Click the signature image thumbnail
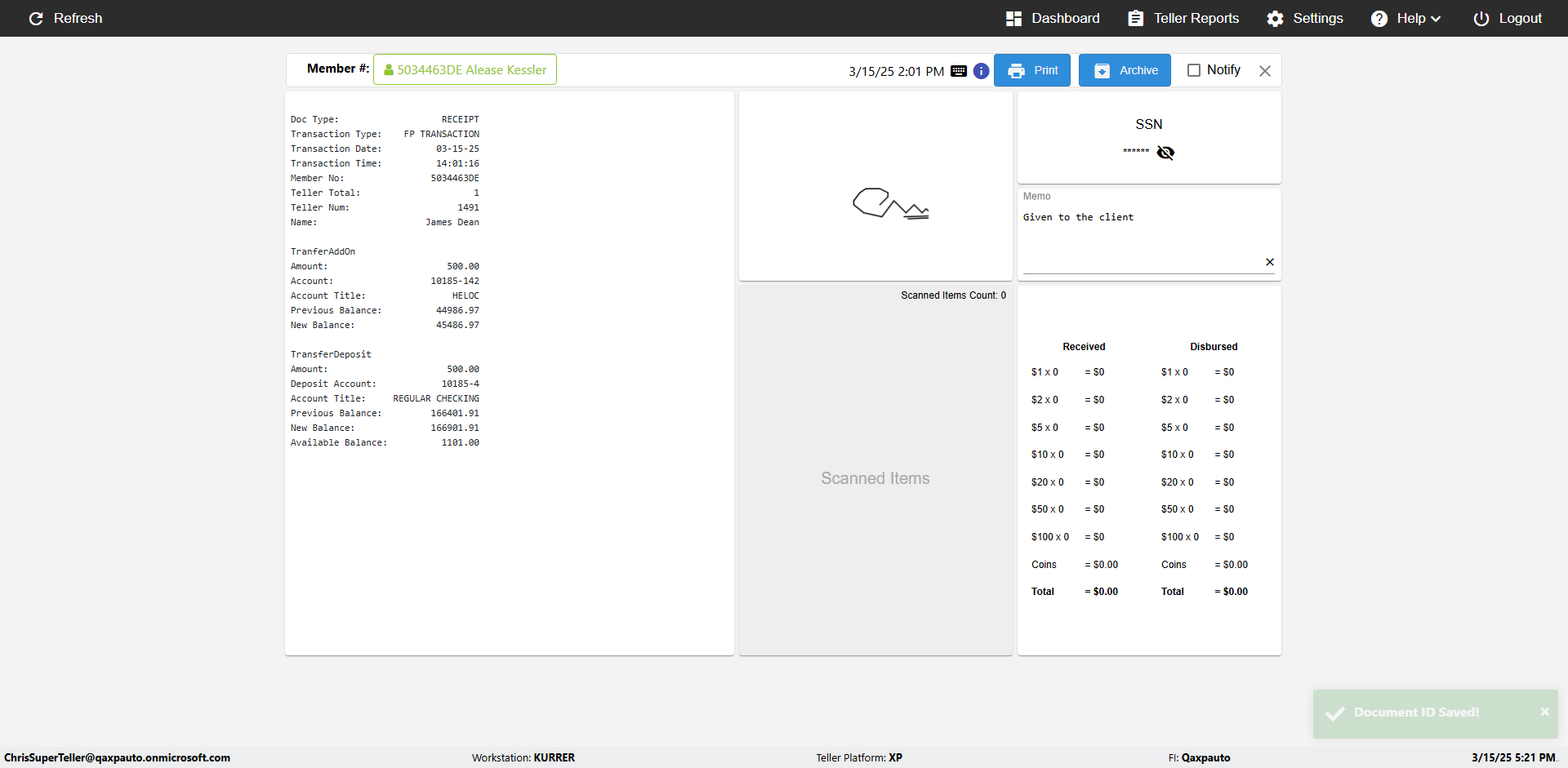The height and width of the screenshot is (768, 1568). [890, 203]
